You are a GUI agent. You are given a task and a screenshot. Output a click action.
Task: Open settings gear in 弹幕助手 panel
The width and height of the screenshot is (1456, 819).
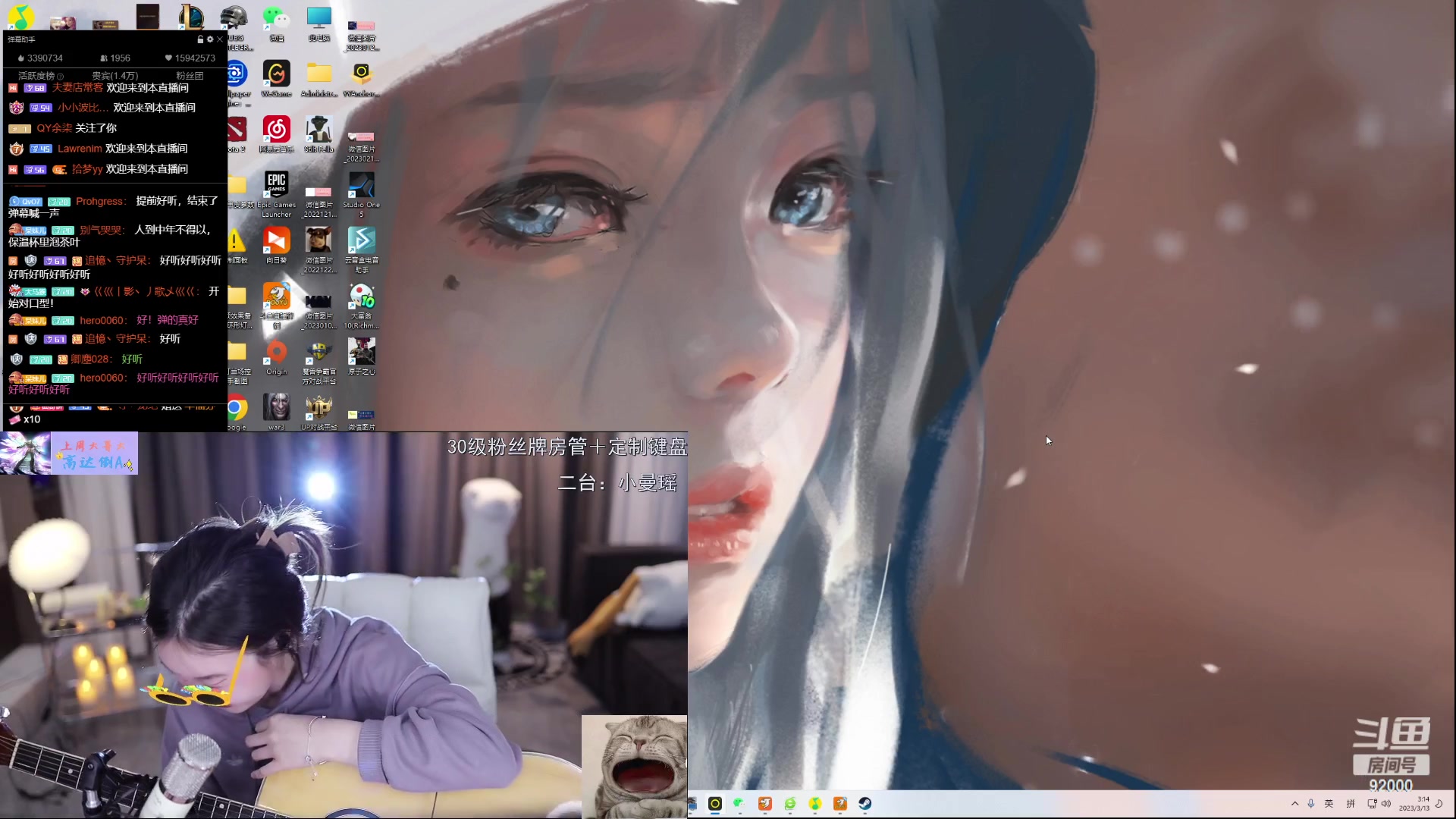click(210, 39)
